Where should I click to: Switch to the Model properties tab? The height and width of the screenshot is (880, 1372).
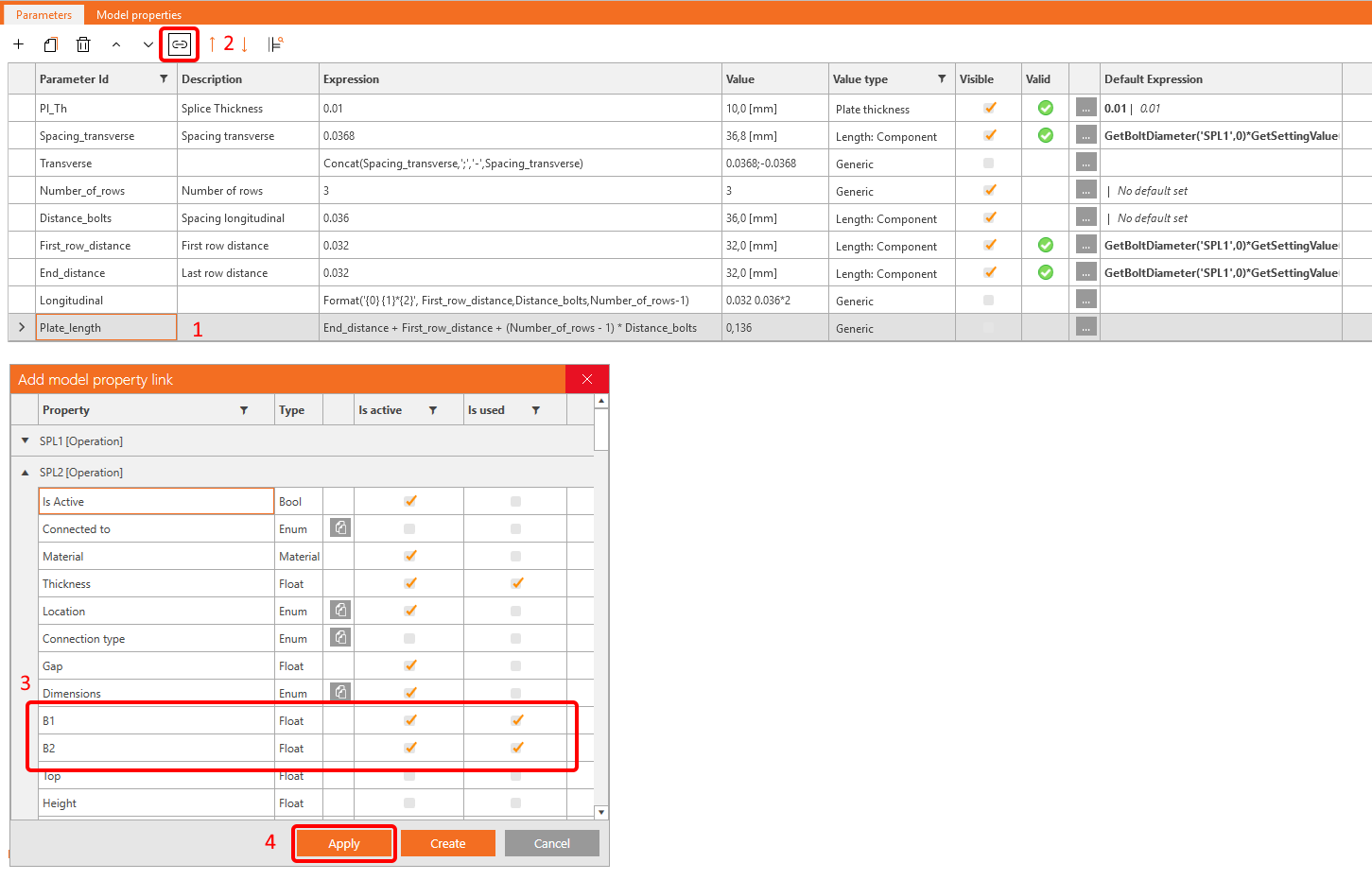pyautogui.click(x=139, y=15)
